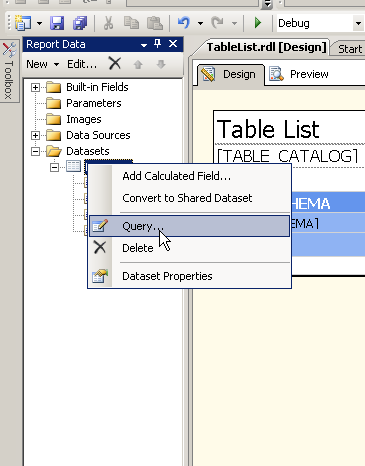This screenshot has height=466, width=365.
Task: Expand the Data Sources folder
Action: (35, 135)
